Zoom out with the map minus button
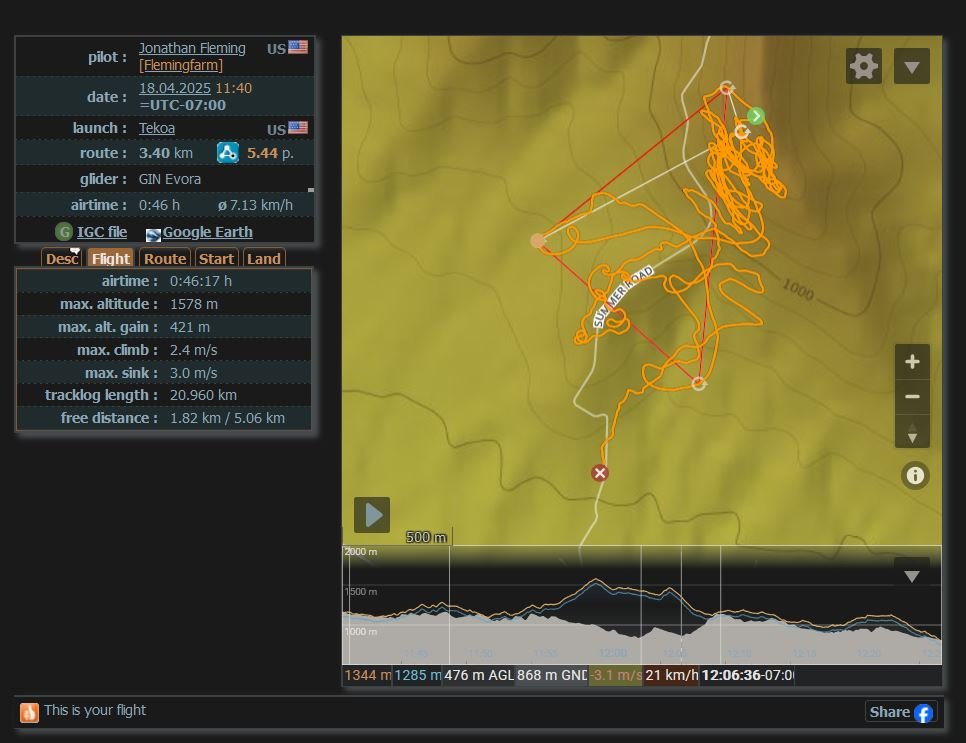This screenshot has height=743, width=966. tap(912, 396)
